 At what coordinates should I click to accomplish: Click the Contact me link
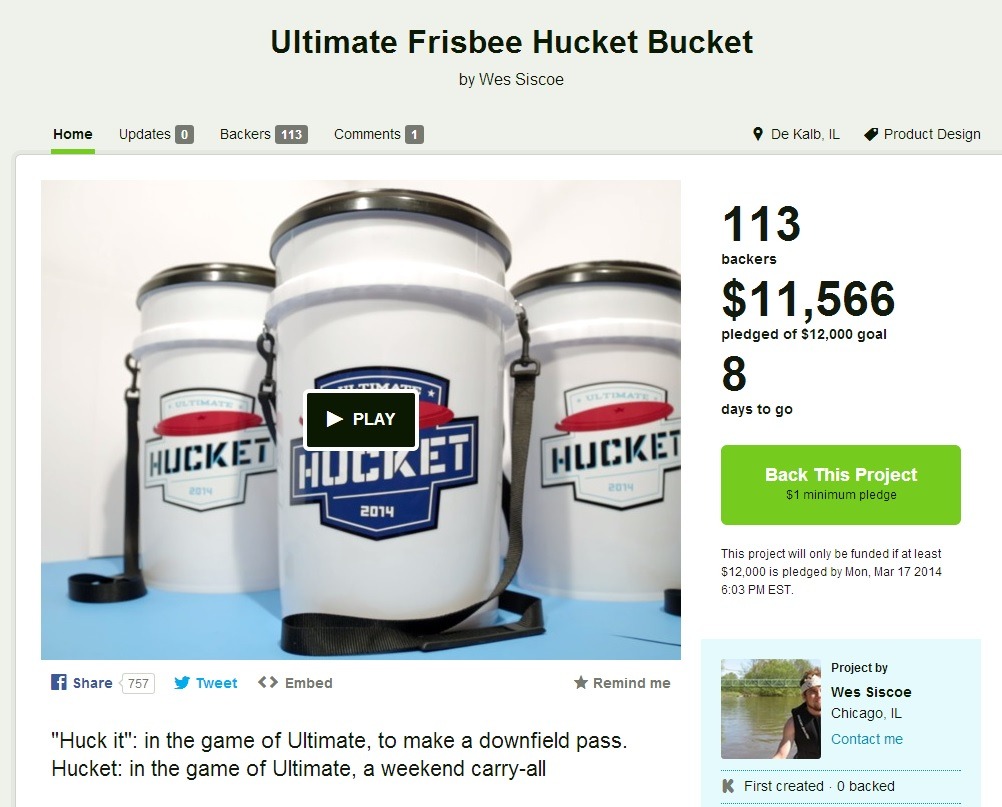[x=867, y=739]
